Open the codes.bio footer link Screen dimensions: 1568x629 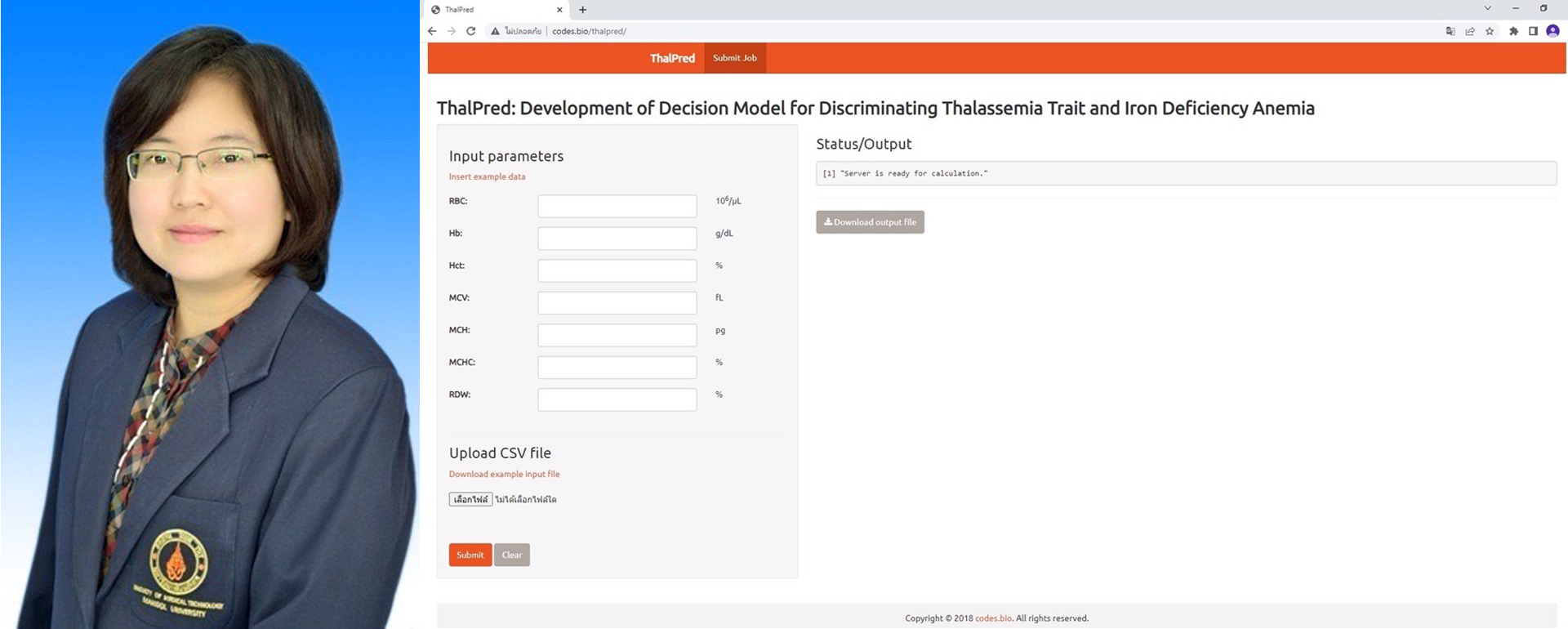[x=993, y=618]
